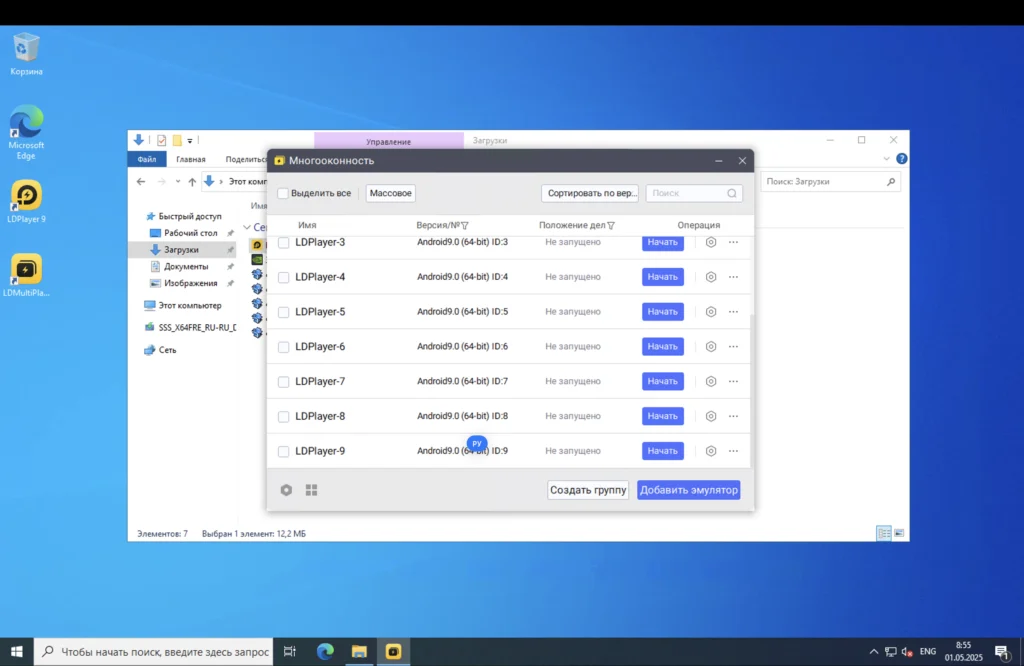Image resolution: width=1024 pixels, height=666 pixels.
Task: Select the Microsoft Edge desktop icon
Action: tap(26, 132)
